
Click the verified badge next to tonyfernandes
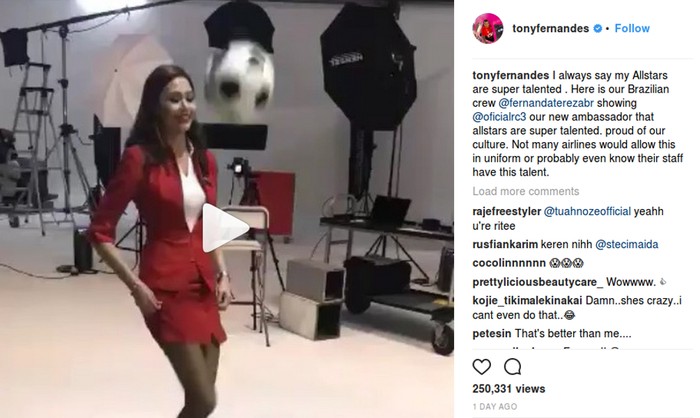(x=597, y=29)
